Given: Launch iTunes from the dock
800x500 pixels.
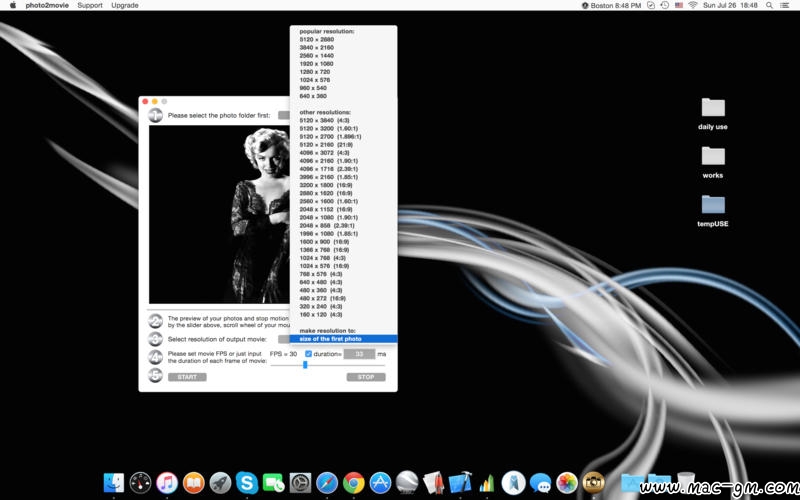Looking at the screenshot, I should (x=167, y=482).
